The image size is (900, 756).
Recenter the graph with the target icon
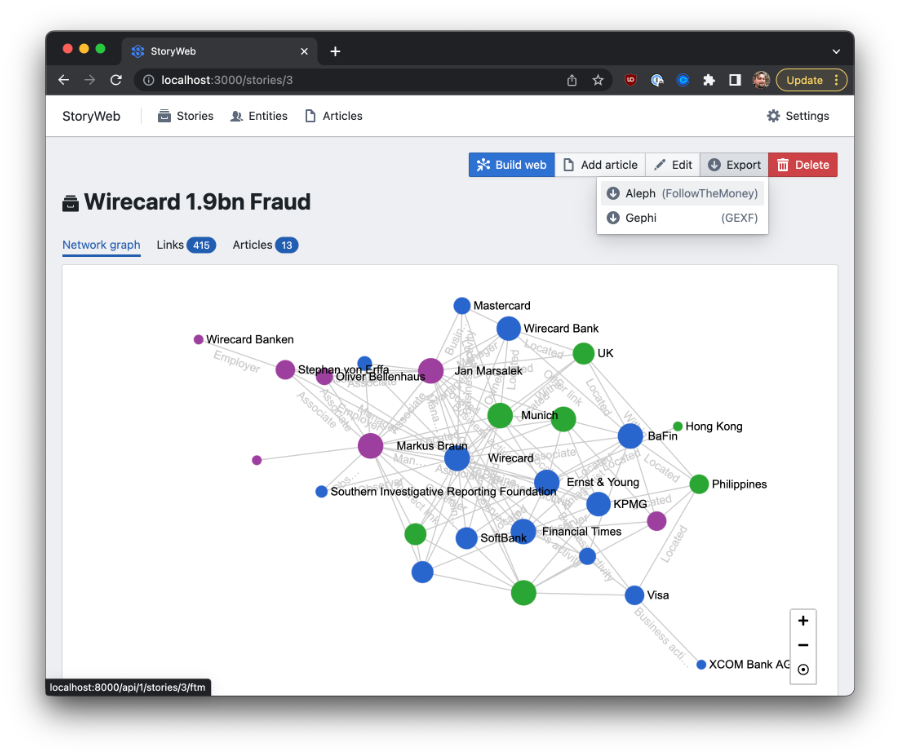803,668
